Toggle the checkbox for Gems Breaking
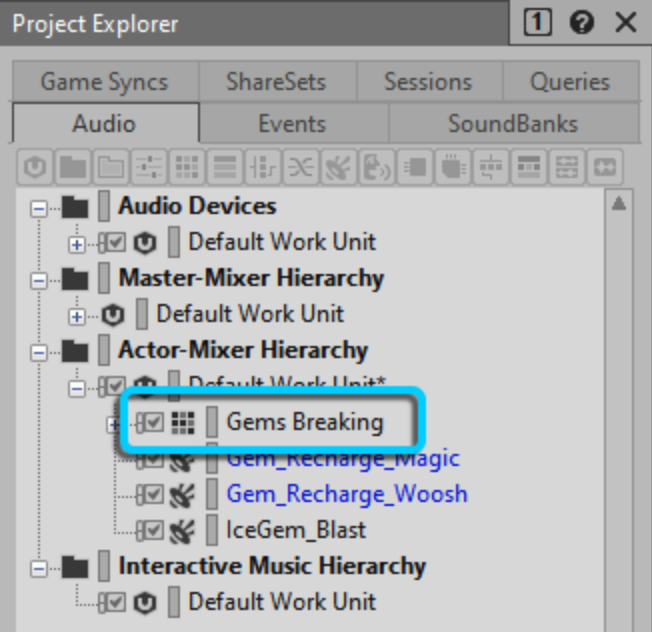Image resolution: width=652 pixels, height=632 pixels. click(152, 423)
